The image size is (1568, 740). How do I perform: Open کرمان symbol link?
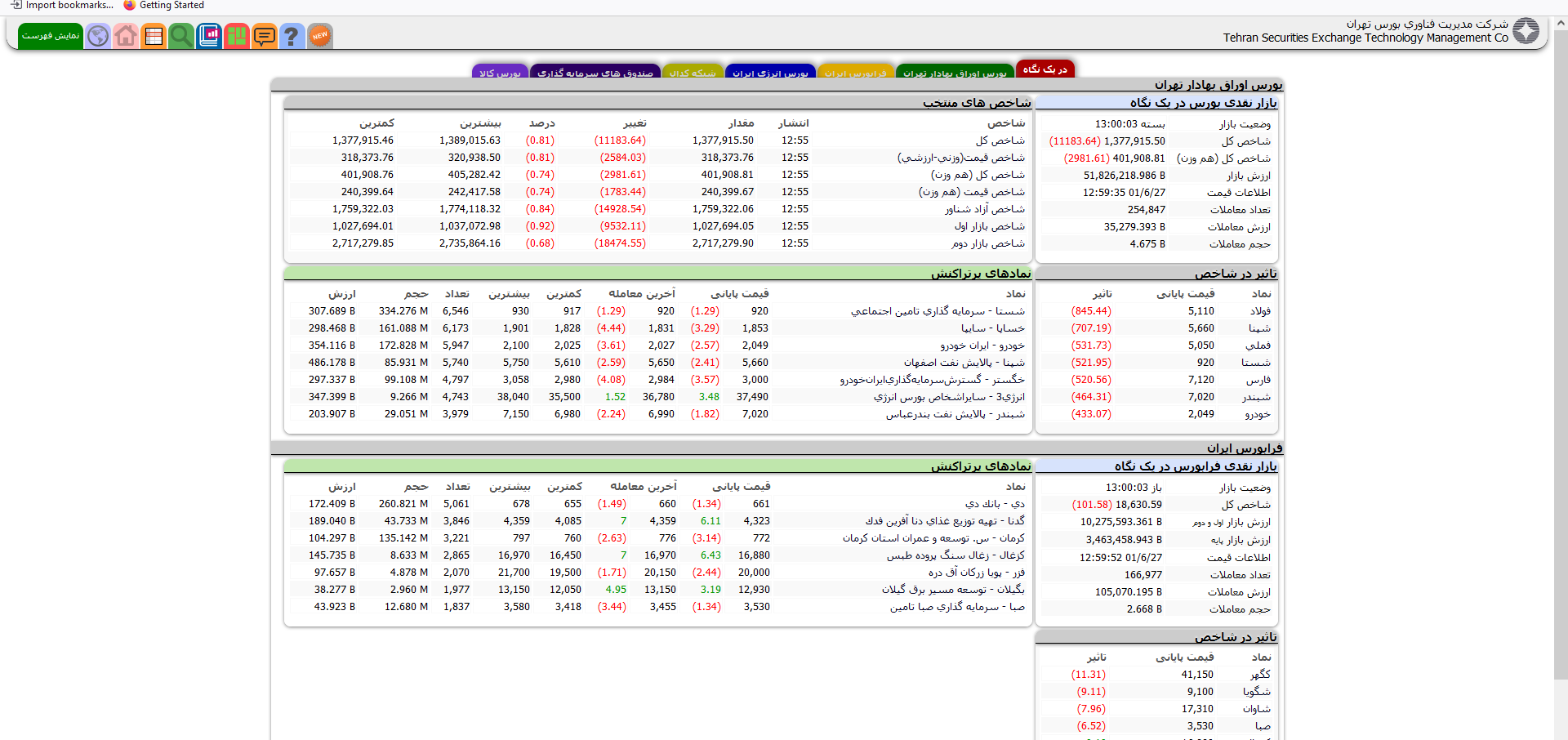click(933, 538)
